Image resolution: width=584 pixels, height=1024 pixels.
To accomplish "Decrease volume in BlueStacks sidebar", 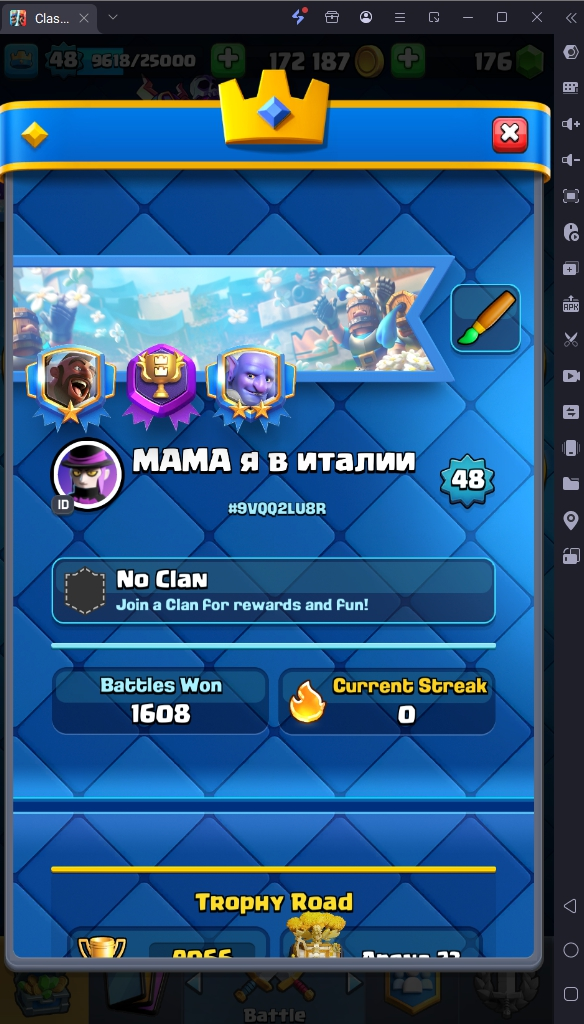I will pos(570,159).
